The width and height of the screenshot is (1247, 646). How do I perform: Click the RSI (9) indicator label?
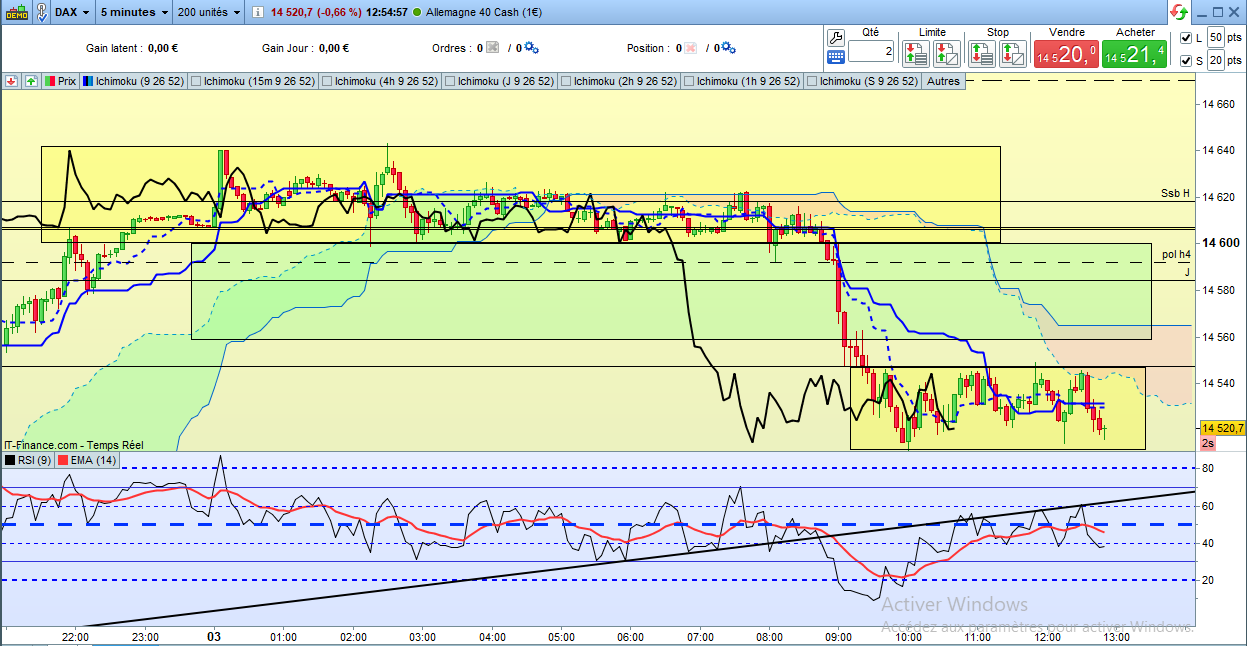pos(27,460)
